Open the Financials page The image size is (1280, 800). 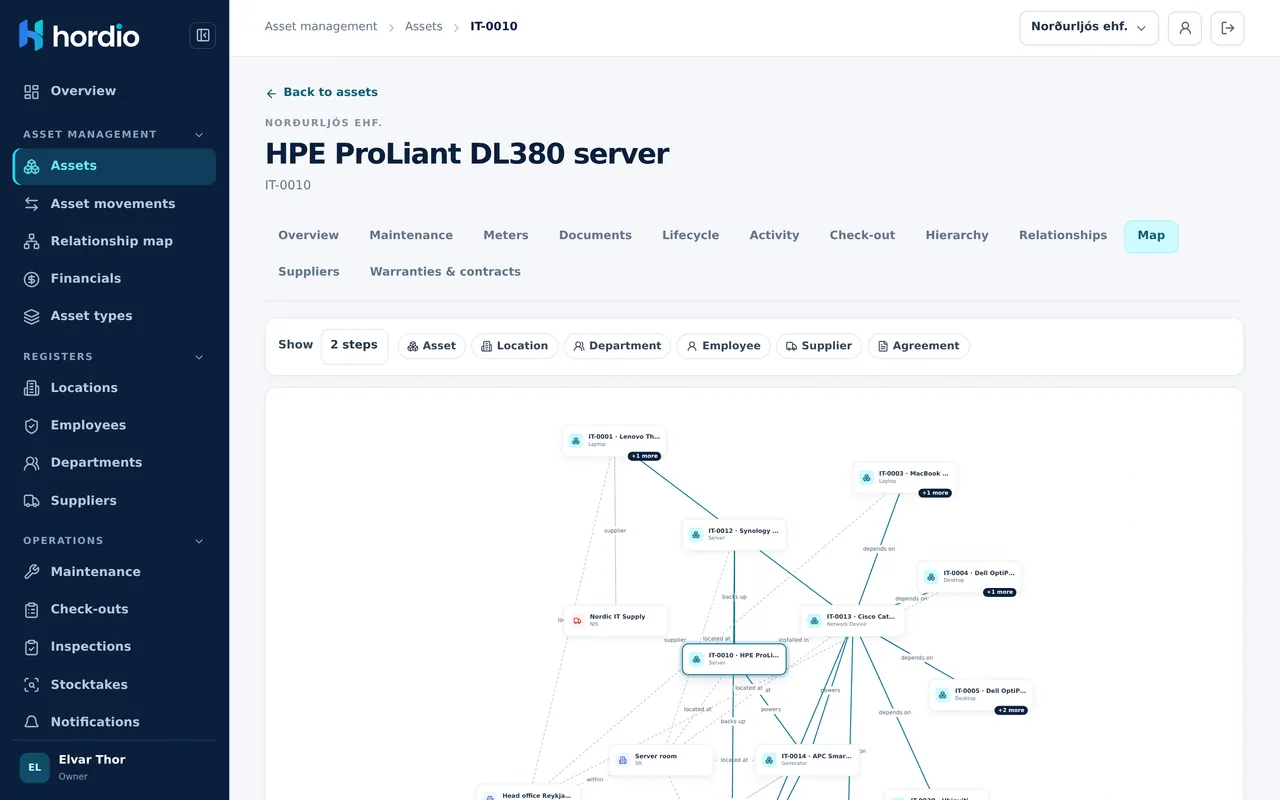tap(114, 279)
